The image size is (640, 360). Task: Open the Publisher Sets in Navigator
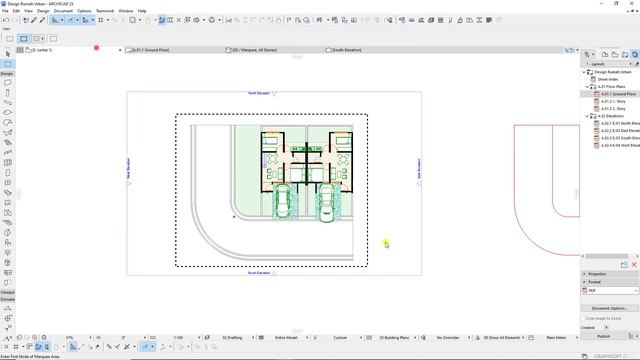(x=635, y=54)
